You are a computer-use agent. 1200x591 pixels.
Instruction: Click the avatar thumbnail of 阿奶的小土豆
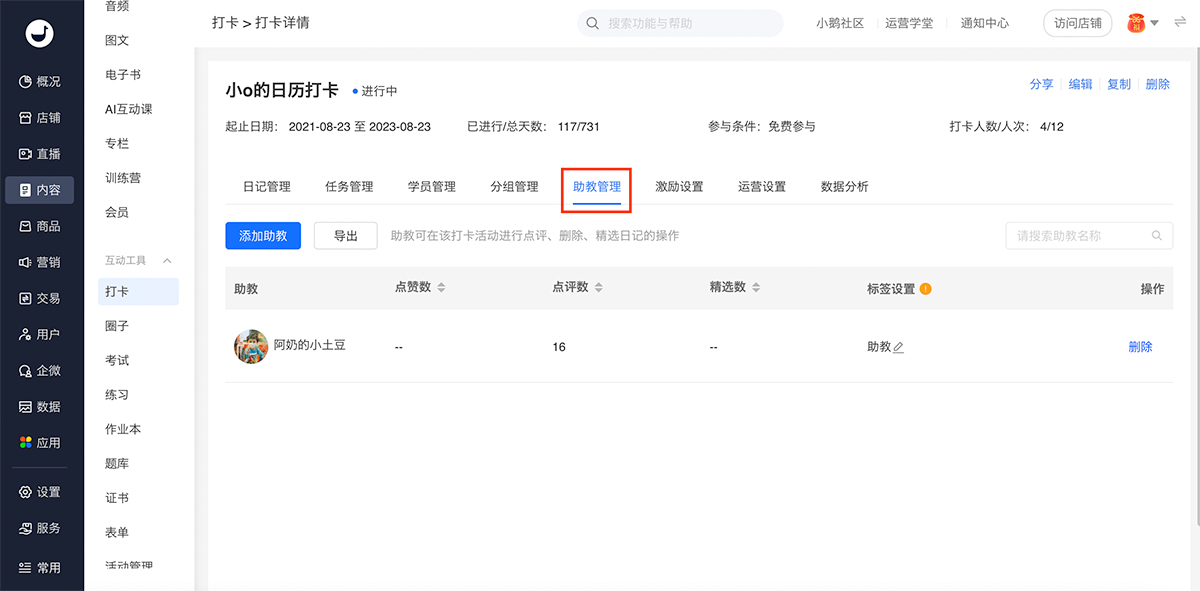click(251, 346)
